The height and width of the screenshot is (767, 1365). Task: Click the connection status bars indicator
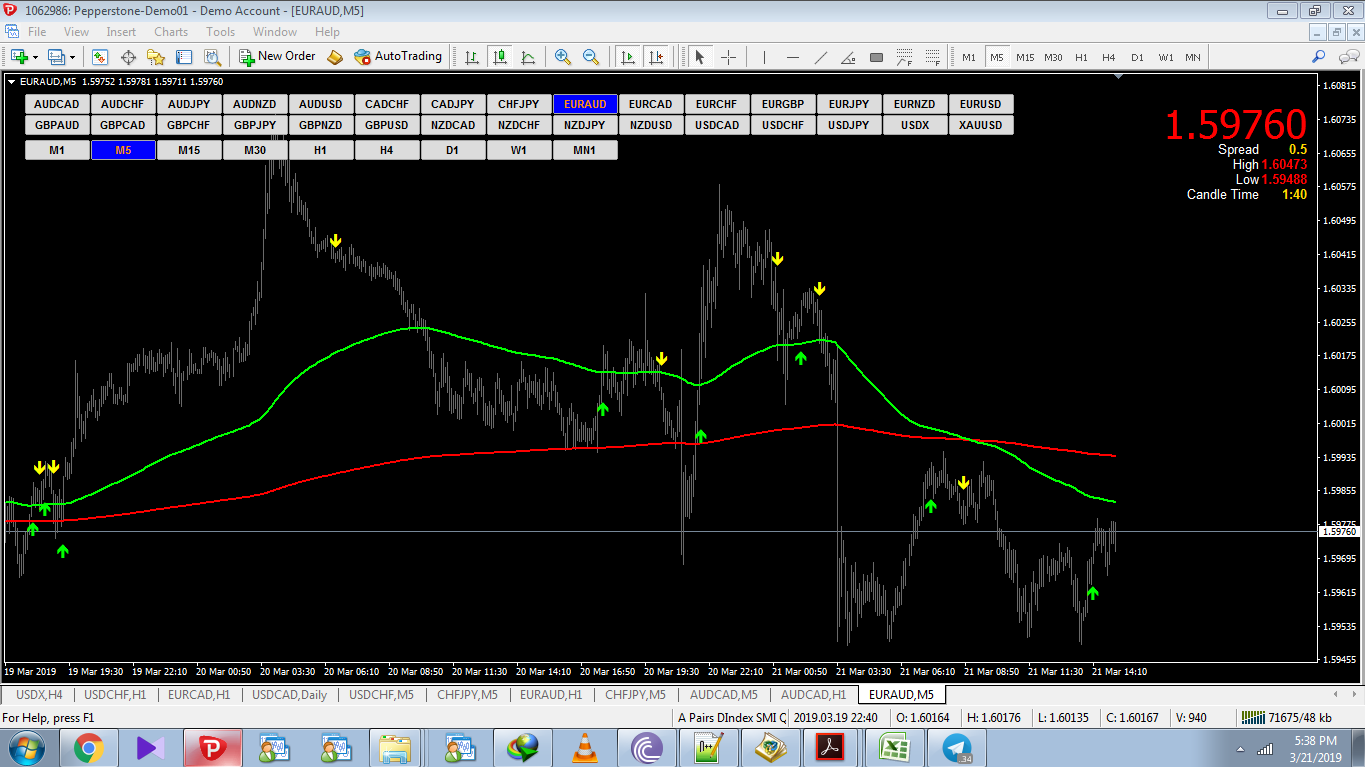1251,717
